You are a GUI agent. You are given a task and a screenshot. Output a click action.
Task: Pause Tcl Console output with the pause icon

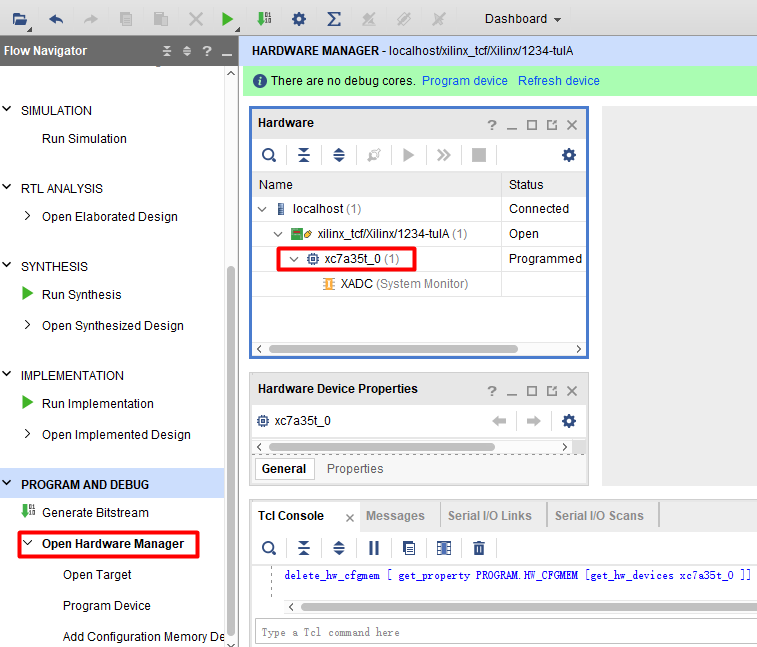pos(374,548)
